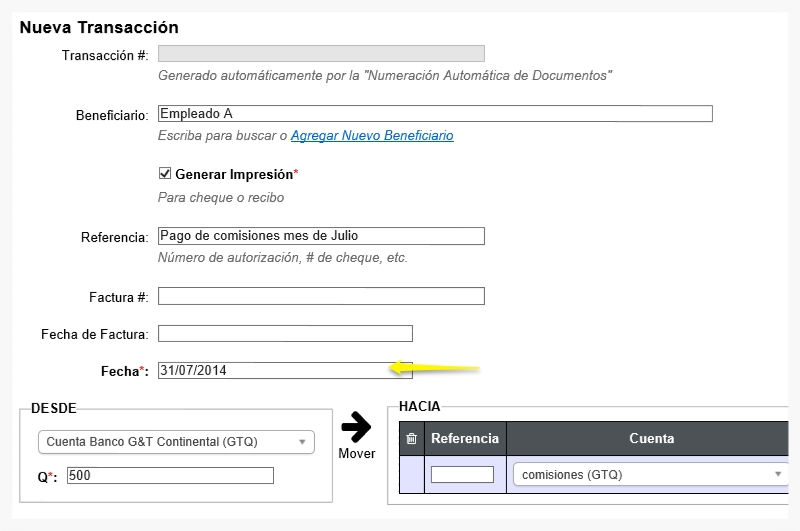Click the Generado automáticamente hint text
The height and width of the screenshot is (531, 800).
pyautogui.click(x=385, y=75)
